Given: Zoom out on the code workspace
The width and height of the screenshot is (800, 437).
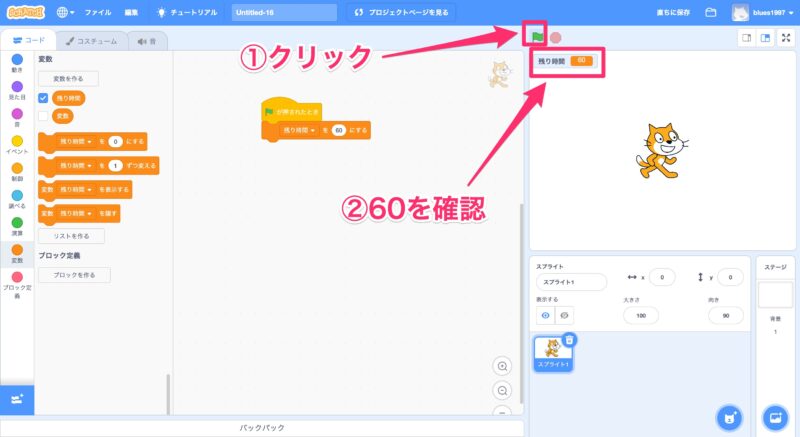Looking at the screenshot, I should click(502, 391).
